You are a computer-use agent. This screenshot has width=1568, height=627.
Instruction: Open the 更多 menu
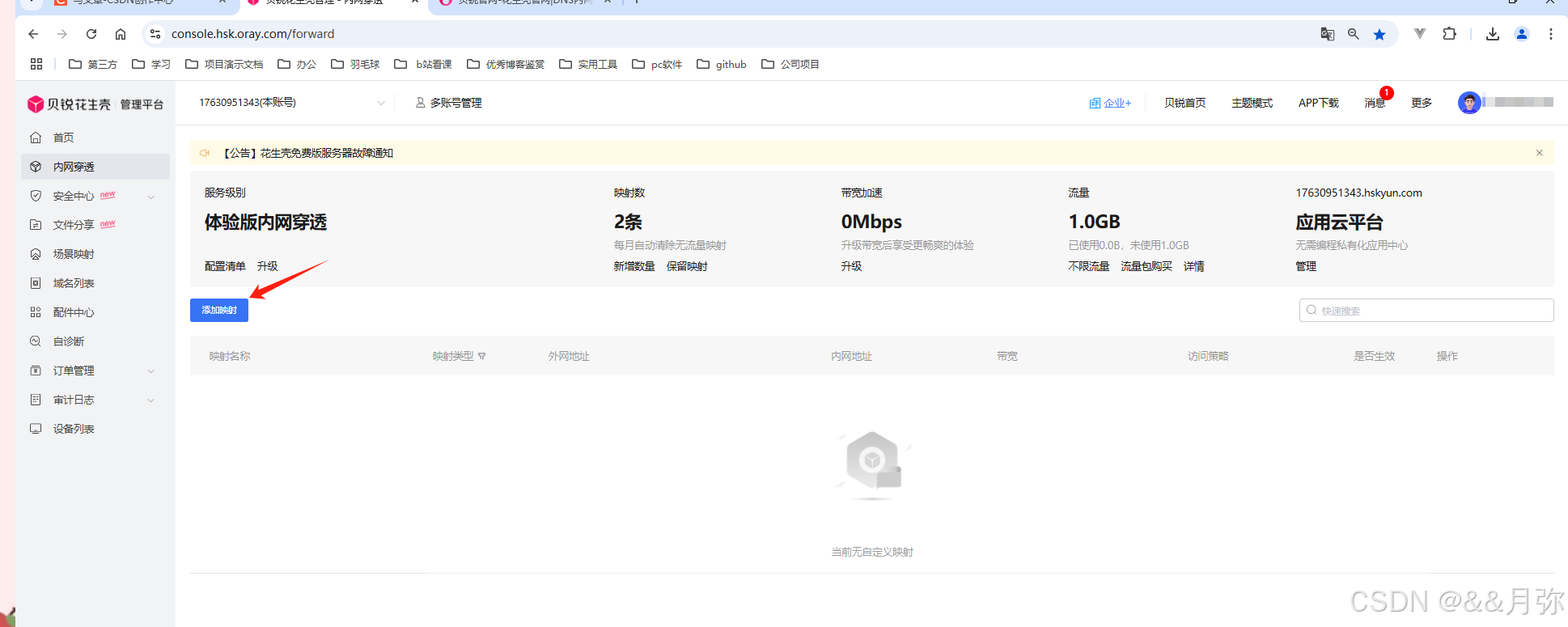(1422, 103)
